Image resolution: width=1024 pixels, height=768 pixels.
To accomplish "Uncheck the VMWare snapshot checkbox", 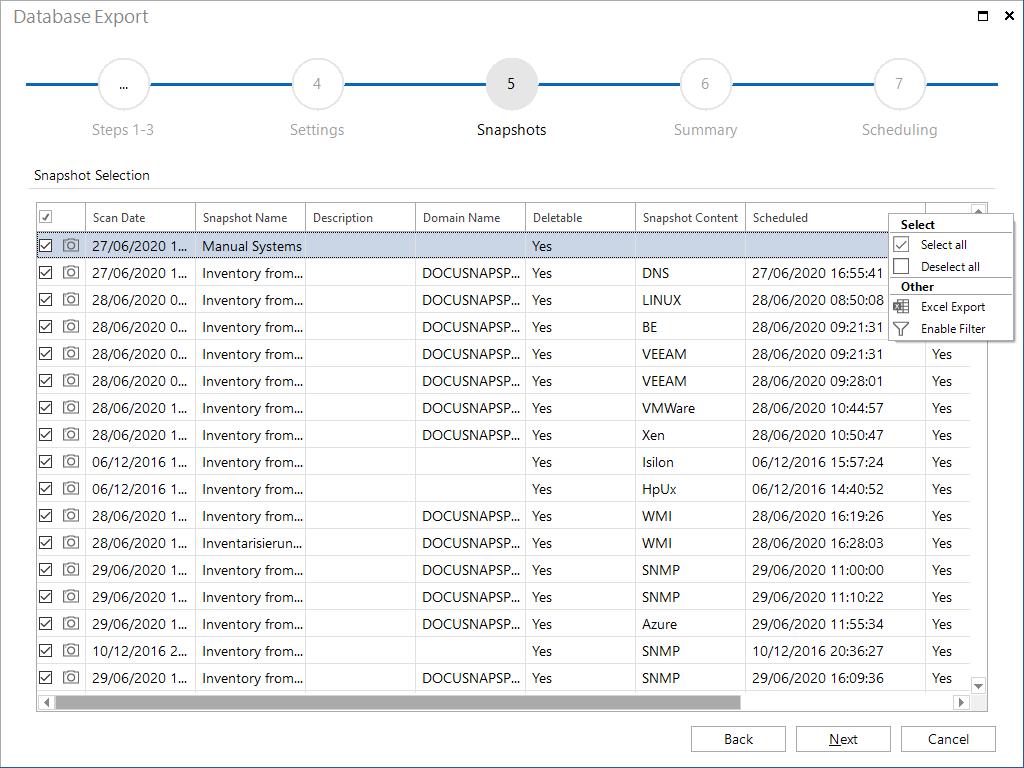I will point(46,408).
